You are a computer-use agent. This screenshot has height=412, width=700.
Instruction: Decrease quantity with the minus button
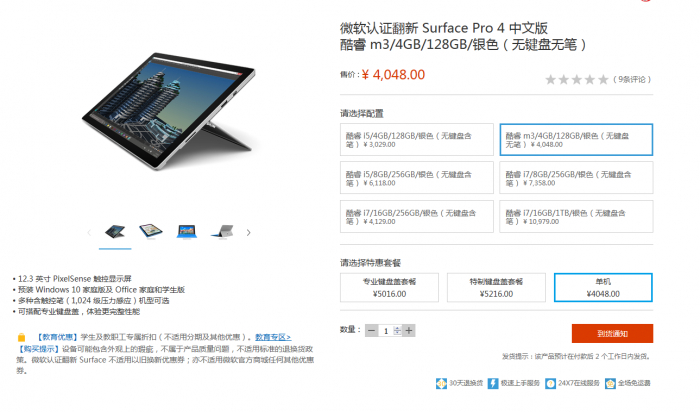(x=371, y=331)
